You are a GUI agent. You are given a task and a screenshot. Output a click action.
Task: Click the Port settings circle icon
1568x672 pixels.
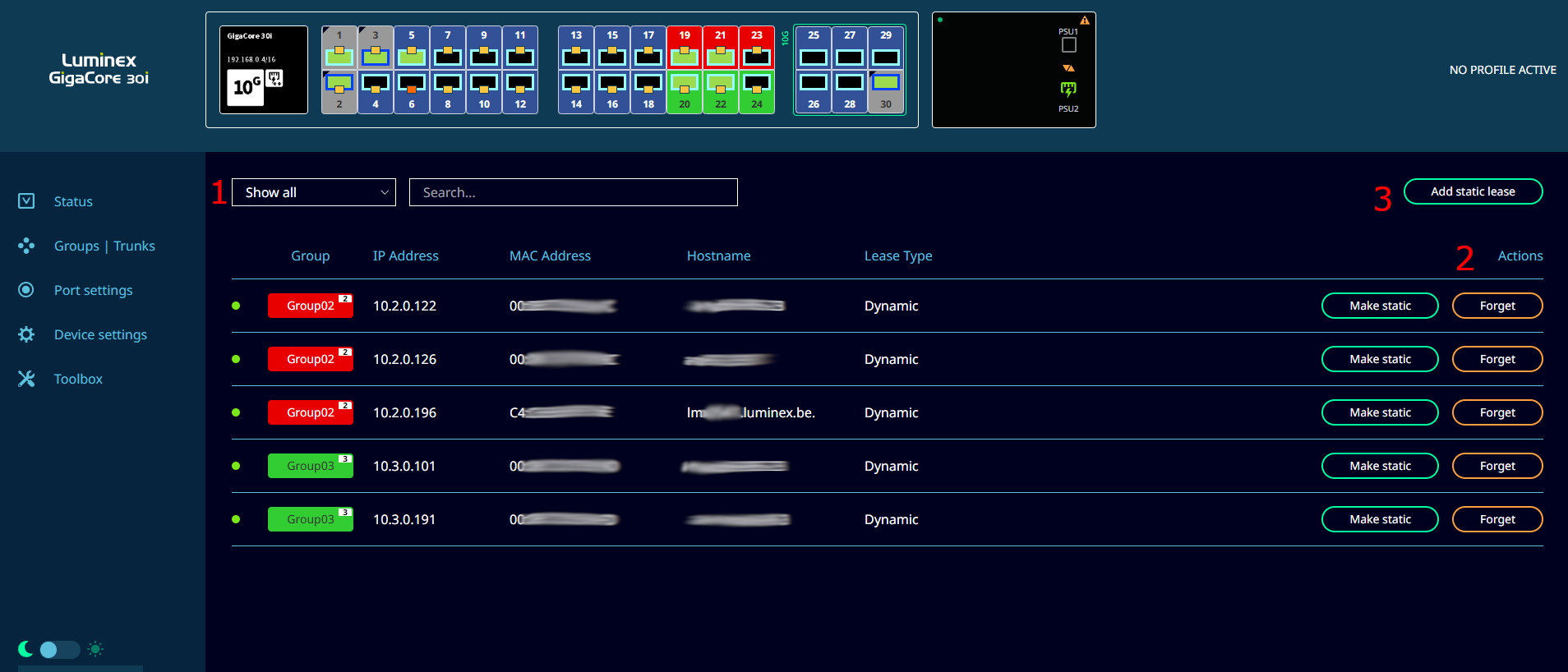click(26, 290)
